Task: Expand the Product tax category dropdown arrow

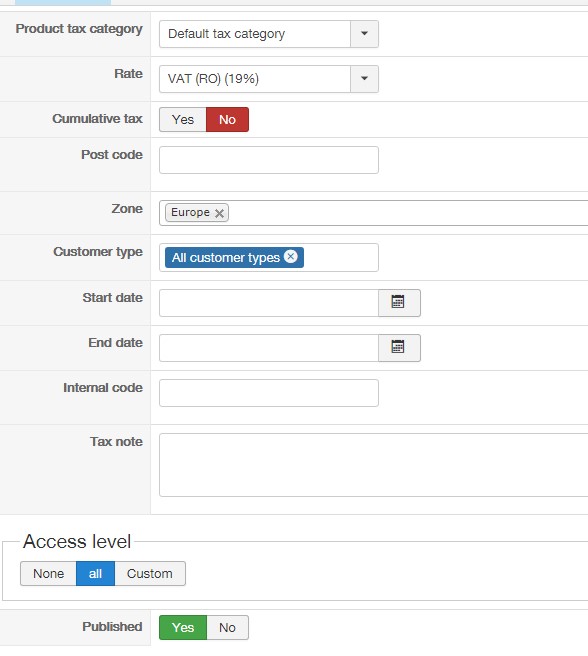Action: [x=365, y=34]
